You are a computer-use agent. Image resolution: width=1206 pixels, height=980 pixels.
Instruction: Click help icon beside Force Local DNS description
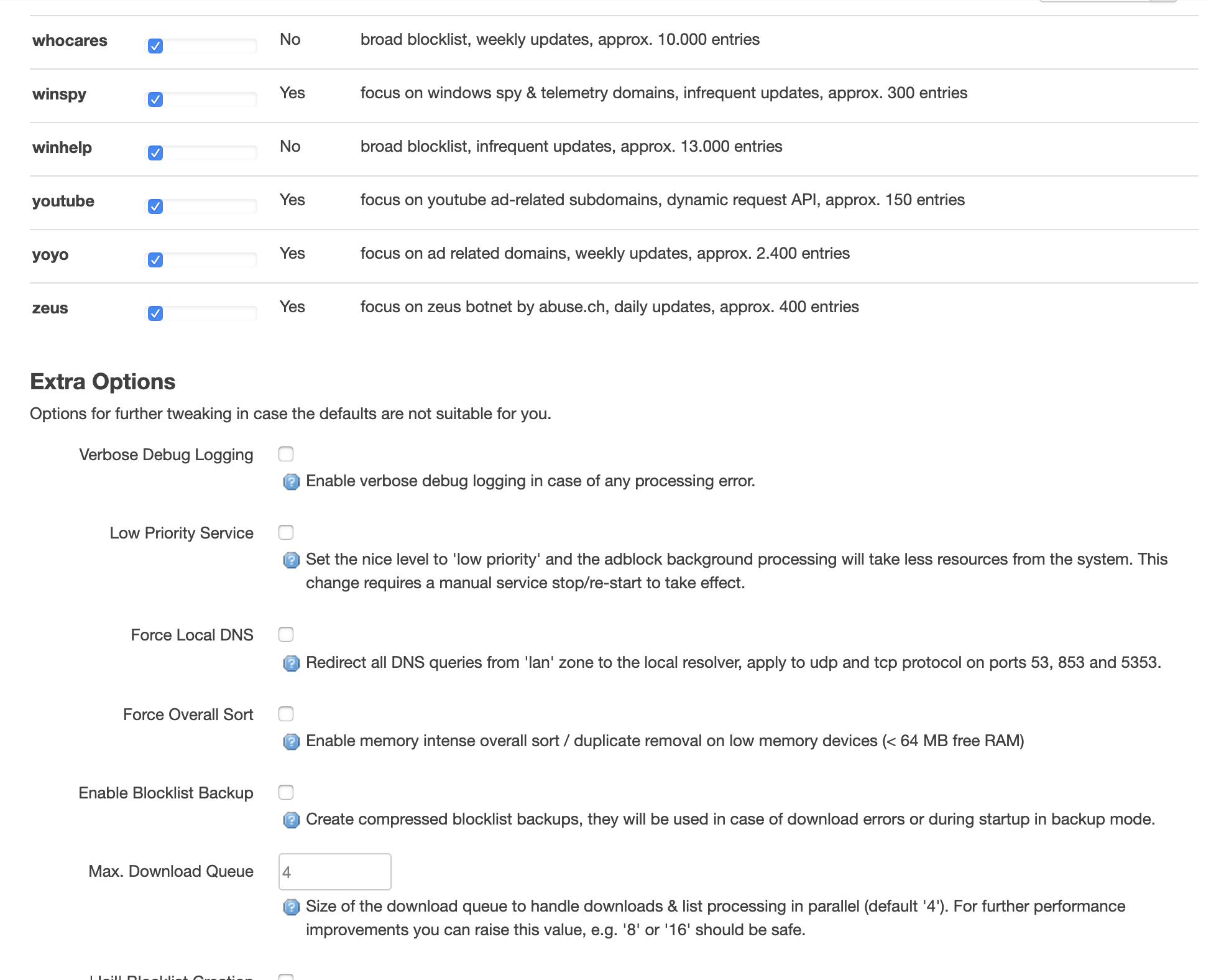click(291, 663)
